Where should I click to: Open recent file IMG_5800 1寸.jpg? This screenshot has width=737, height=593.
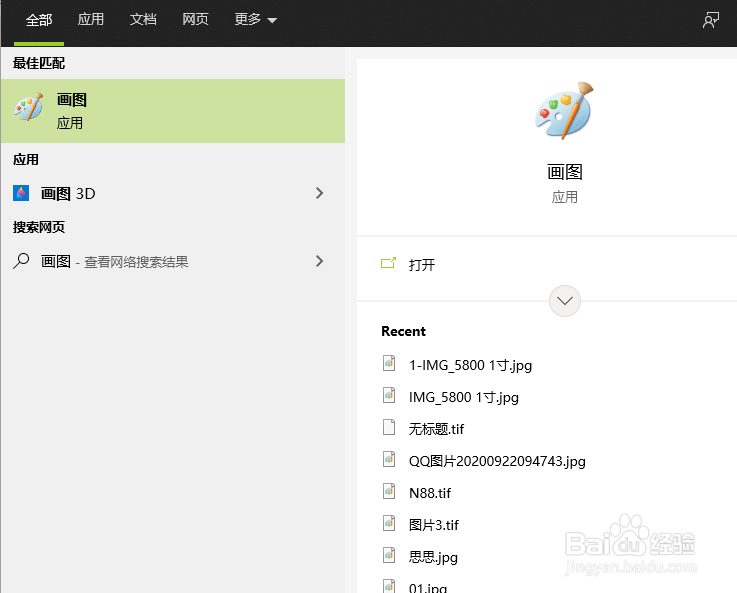click(463, 397)
